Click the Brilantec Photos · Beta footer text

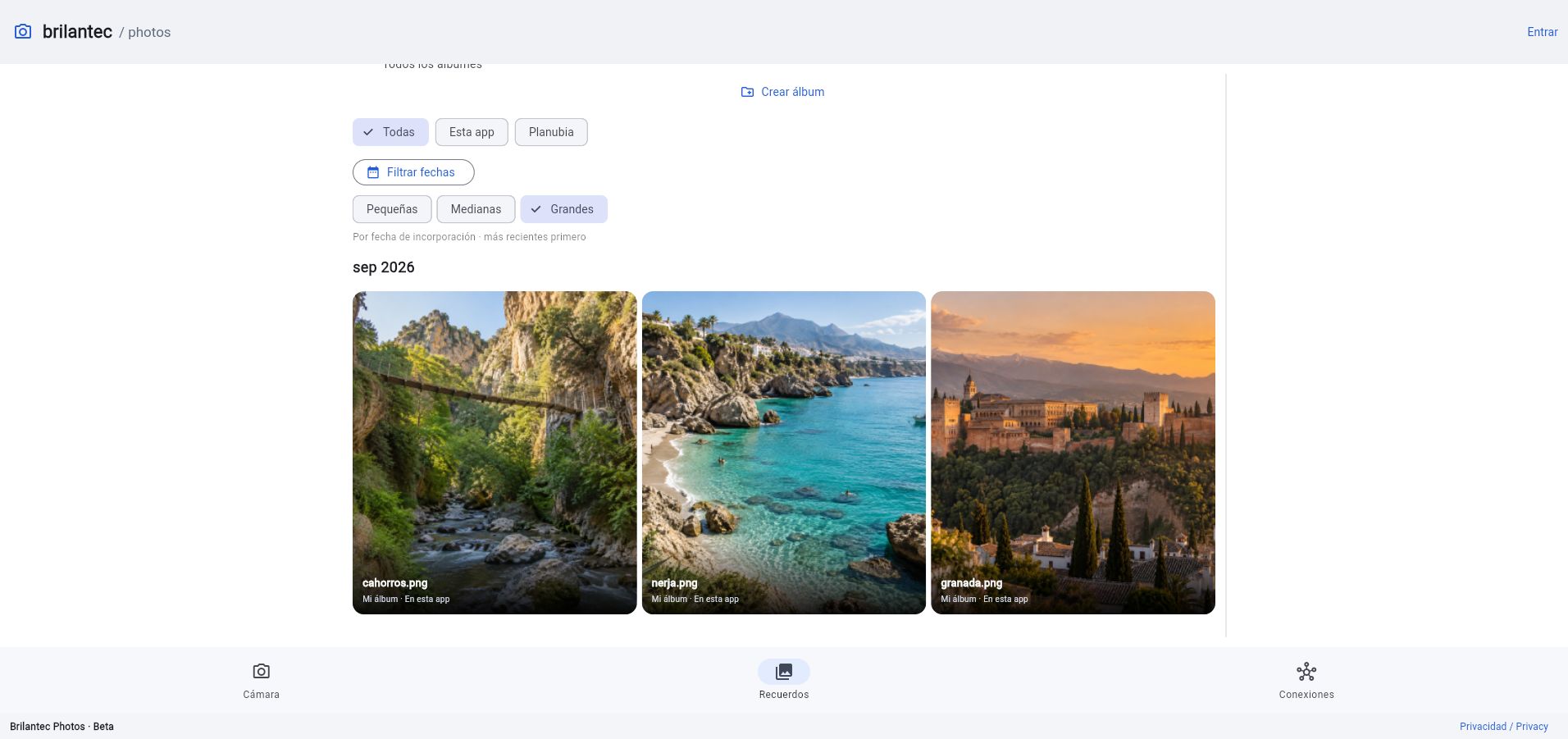point(62,727)
